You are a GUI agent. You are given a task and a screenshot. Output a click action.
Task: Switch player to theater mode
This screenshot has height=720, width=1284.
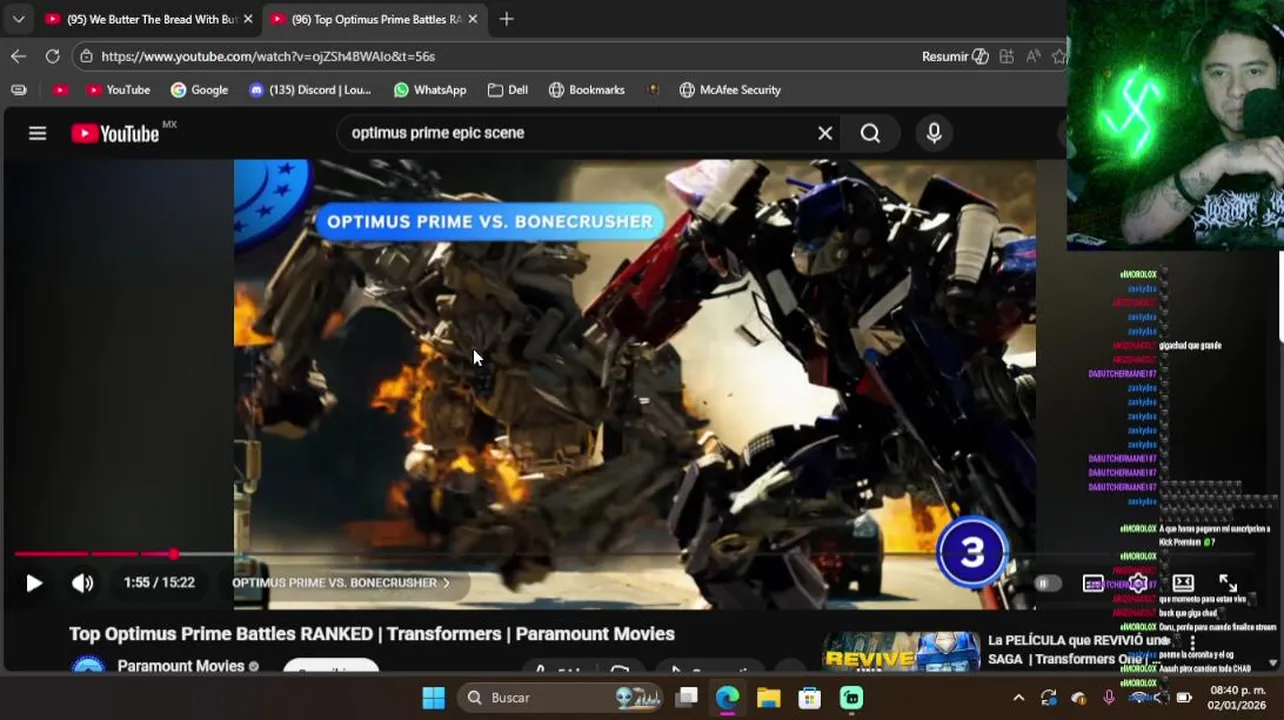click(x=1183, y=583)
